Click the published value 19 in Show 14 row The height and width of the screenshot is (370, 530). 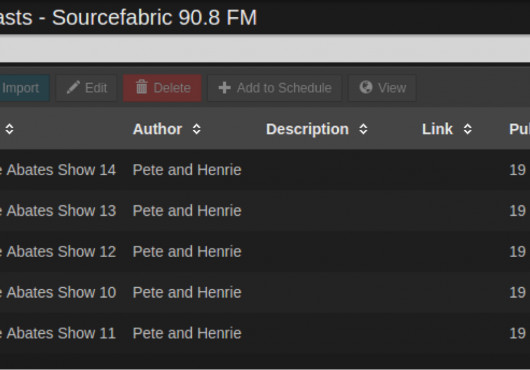point(517,170)
